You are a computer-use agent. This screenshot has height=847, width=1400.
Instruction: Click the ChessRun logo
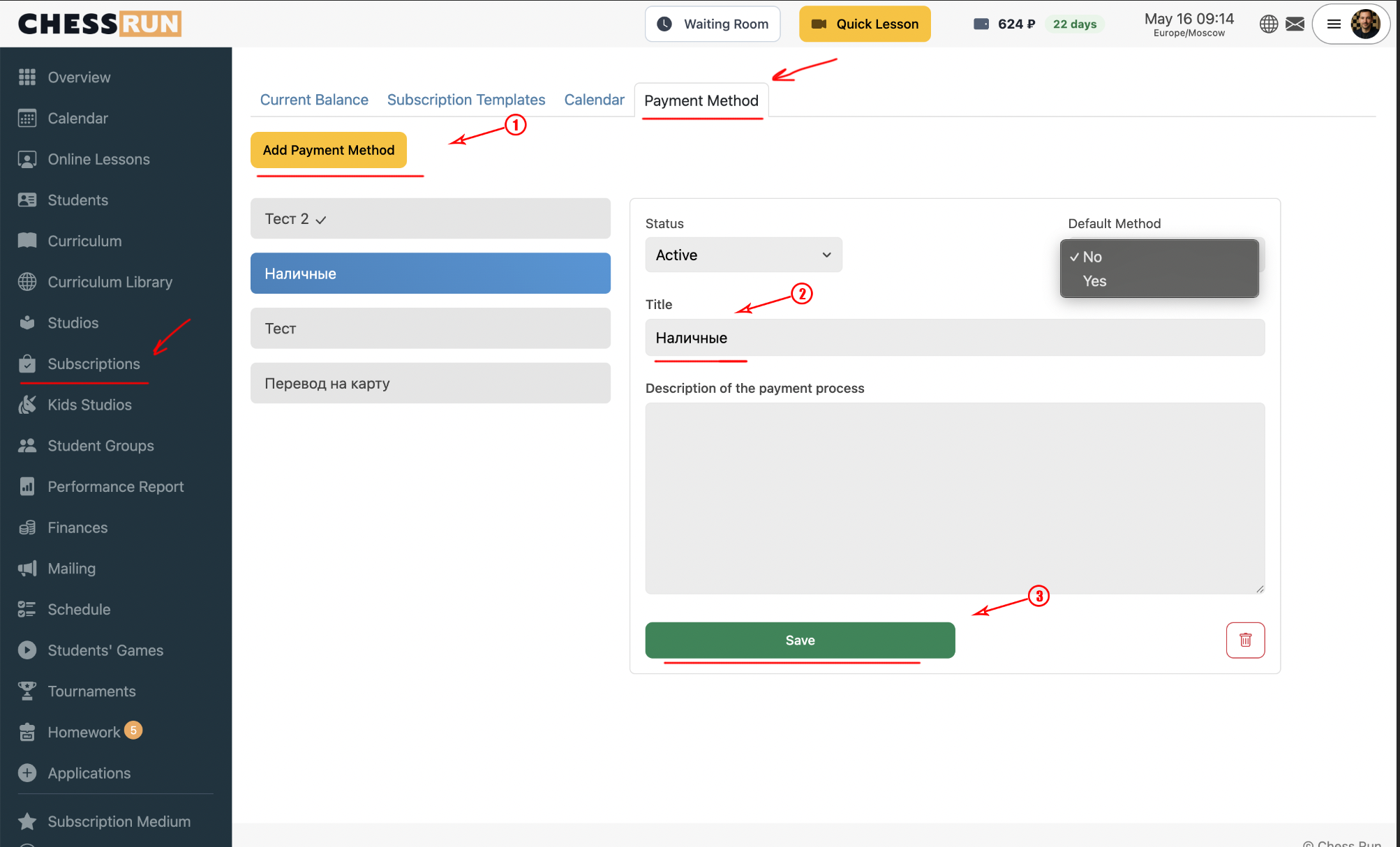pos(100,24)
